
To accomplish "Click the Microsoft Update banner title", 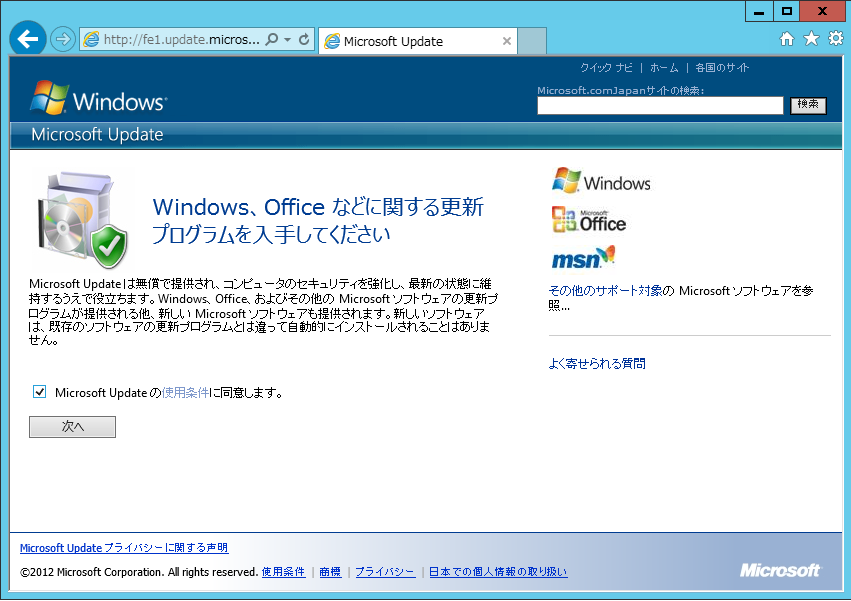I will [x=97, y=135].
